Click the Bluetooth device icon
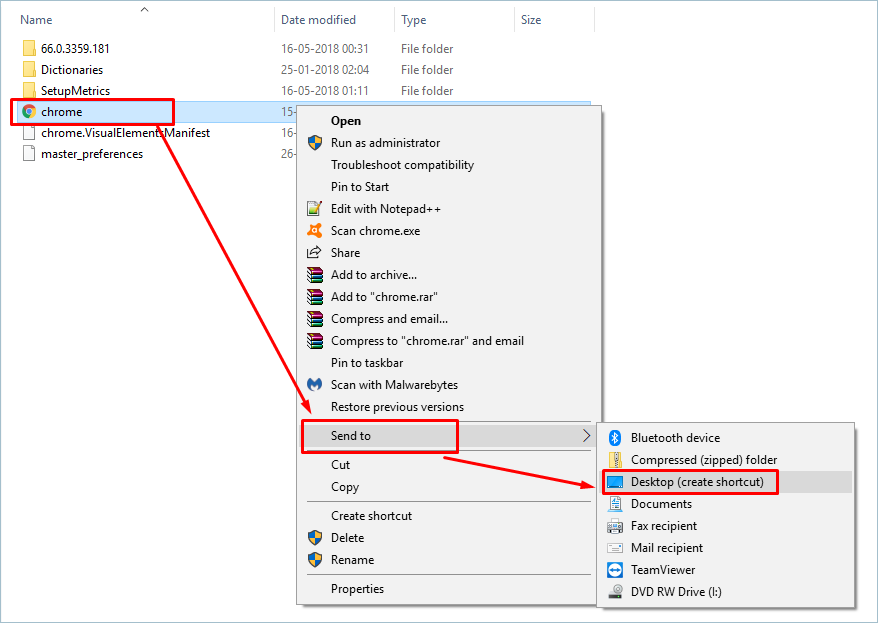 coord(615,438)
